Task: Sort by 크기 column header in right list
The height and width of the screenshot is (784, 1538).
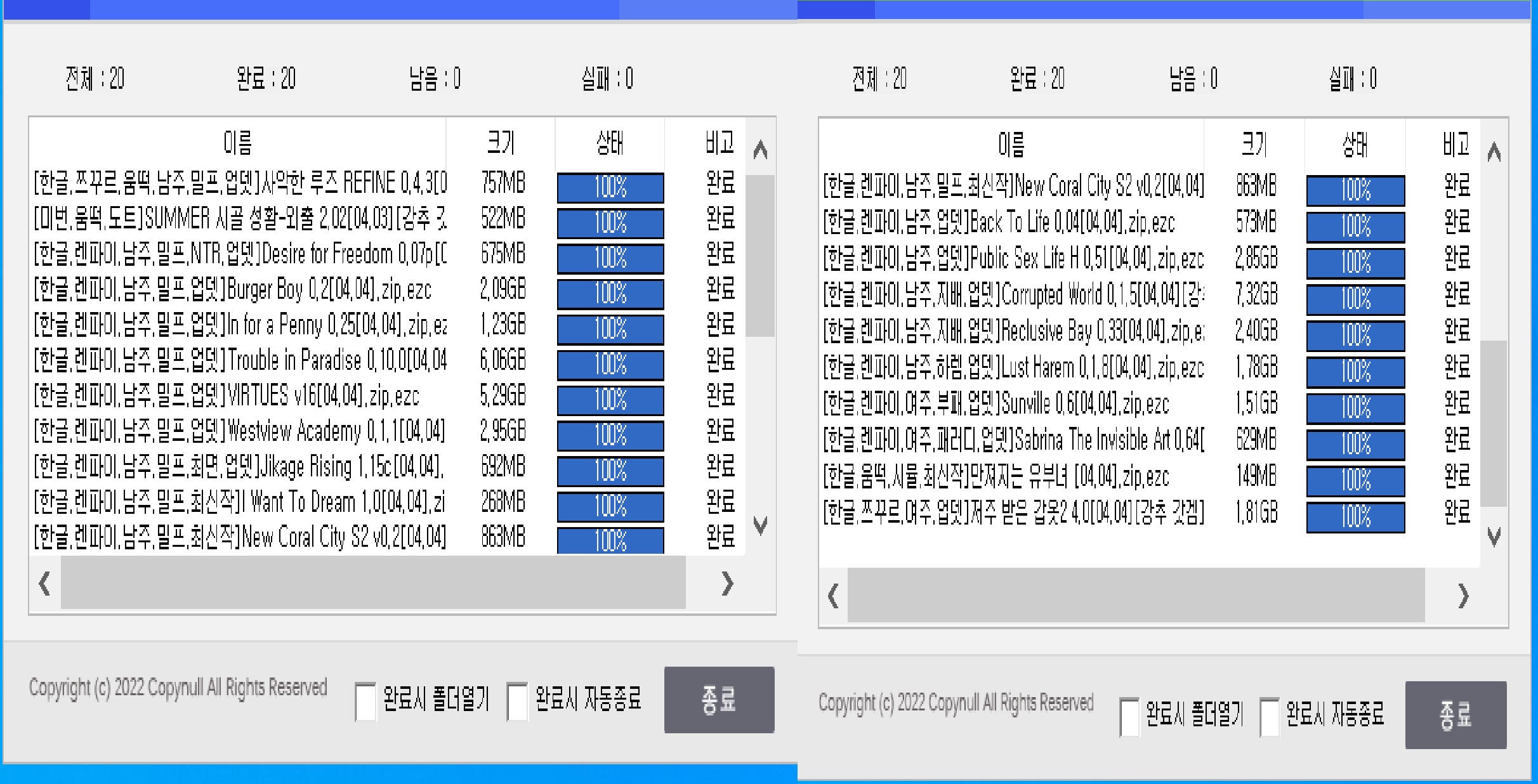Action: coord(1254,145)
